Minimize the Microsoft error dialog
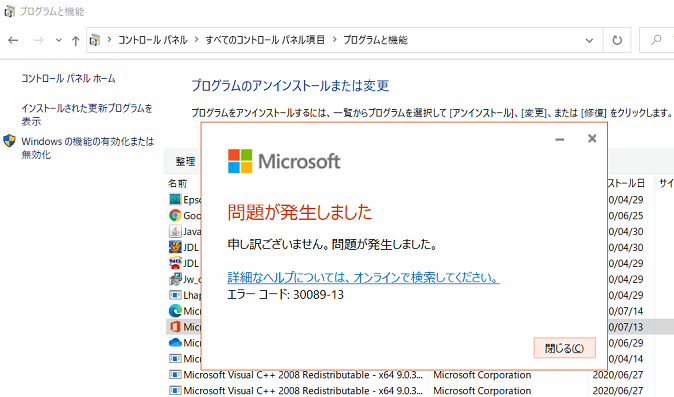 [560, 139]
